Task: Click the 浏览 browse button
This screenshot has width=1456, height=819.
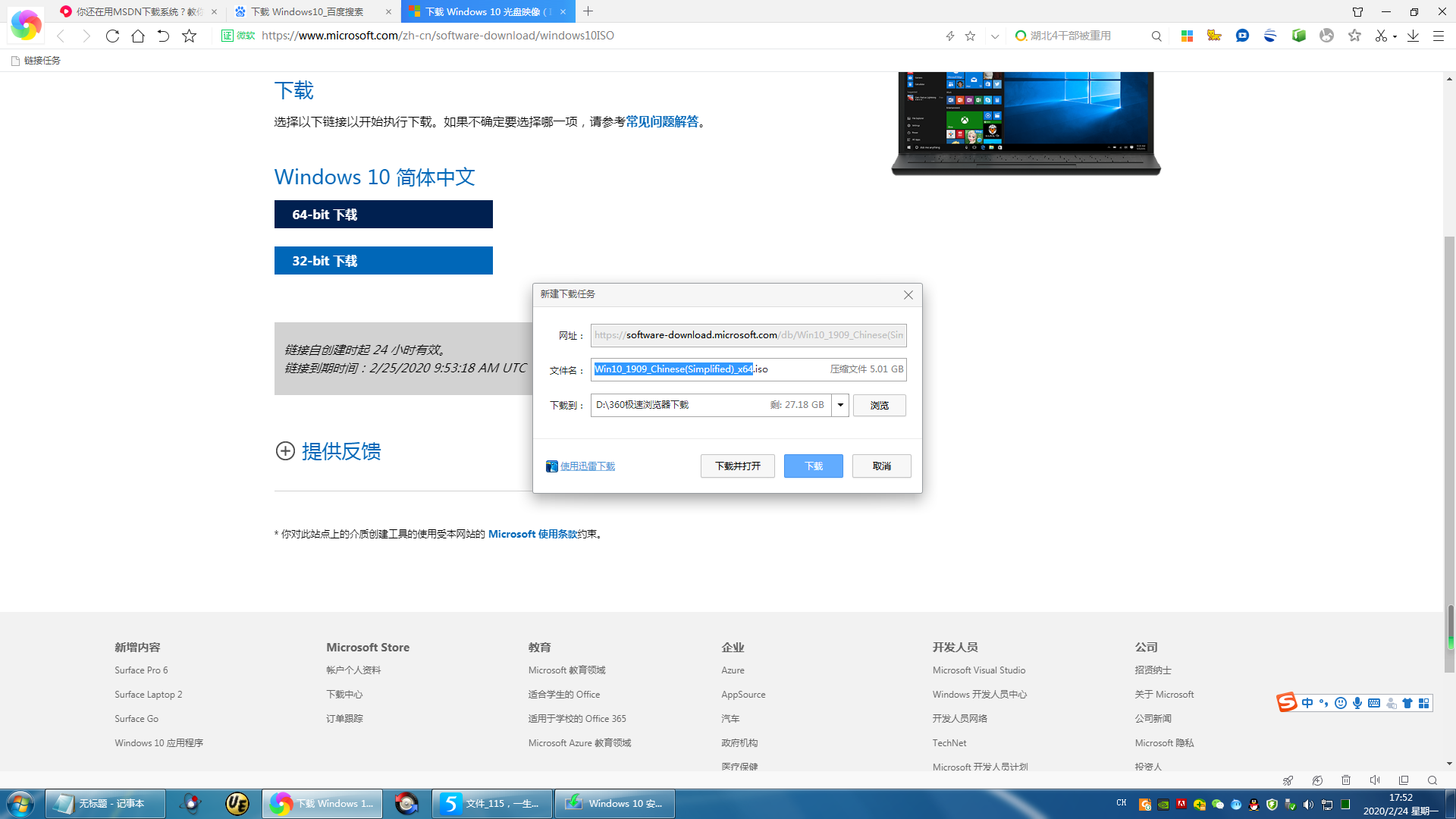Action: tap(880, 405)
